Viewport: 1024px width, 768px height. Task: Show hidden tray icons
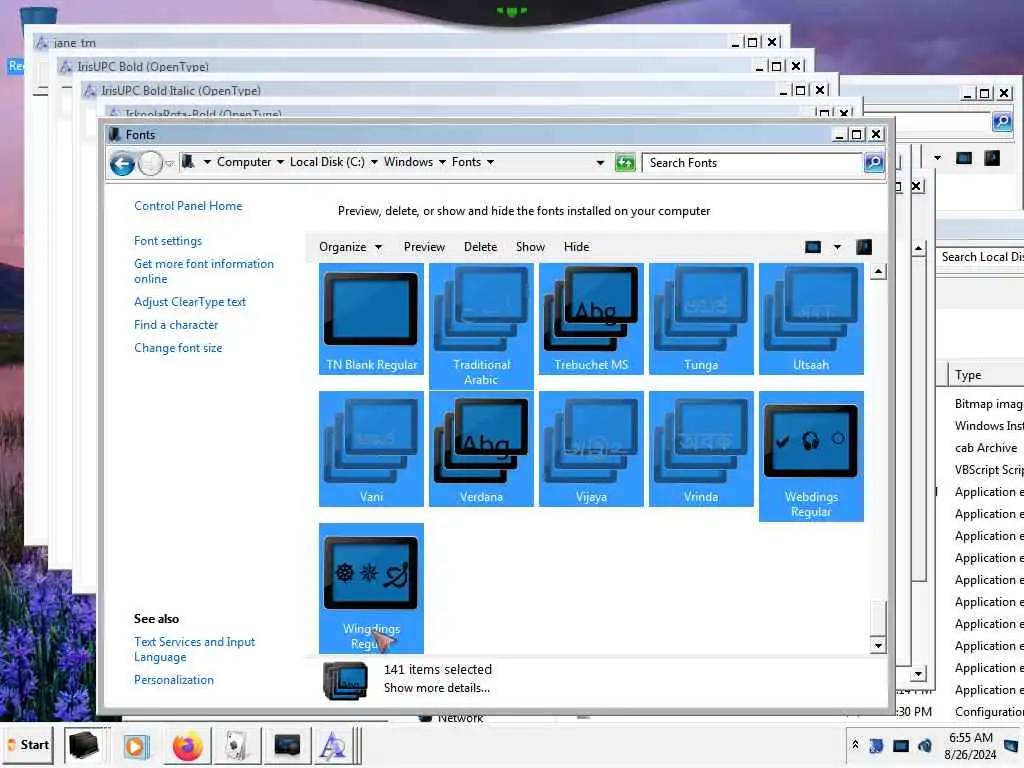[x=855, y=744]
